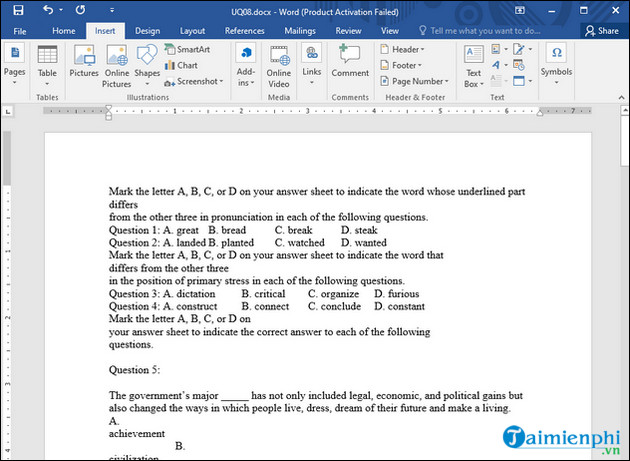Screen dimensions: 630x461
Task: Go to the References tab
Action: pos(244,31)
